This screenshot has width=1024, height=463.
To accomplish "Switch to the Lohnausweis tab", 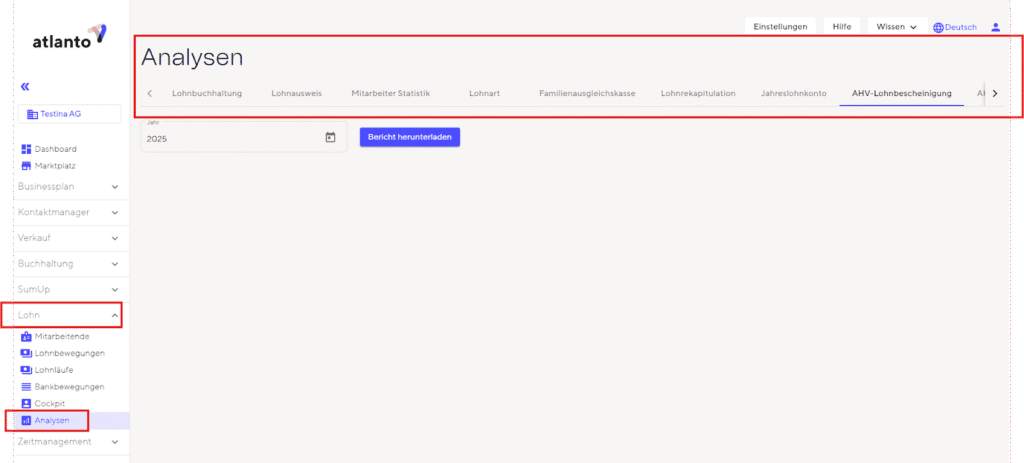I will point(297,93).
